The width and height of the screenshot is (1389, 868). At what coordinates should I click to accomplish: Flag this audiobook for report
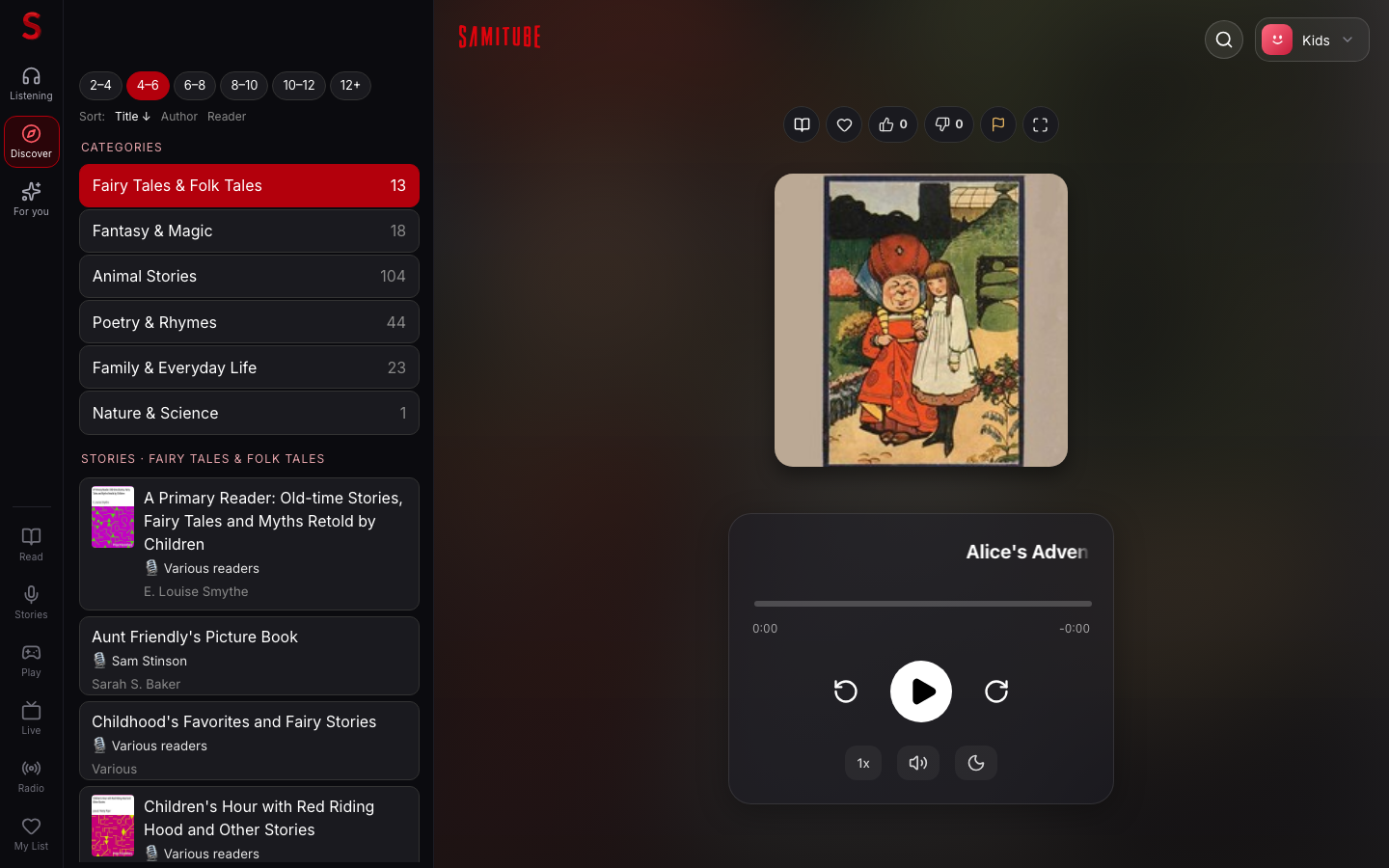[998, 124]
